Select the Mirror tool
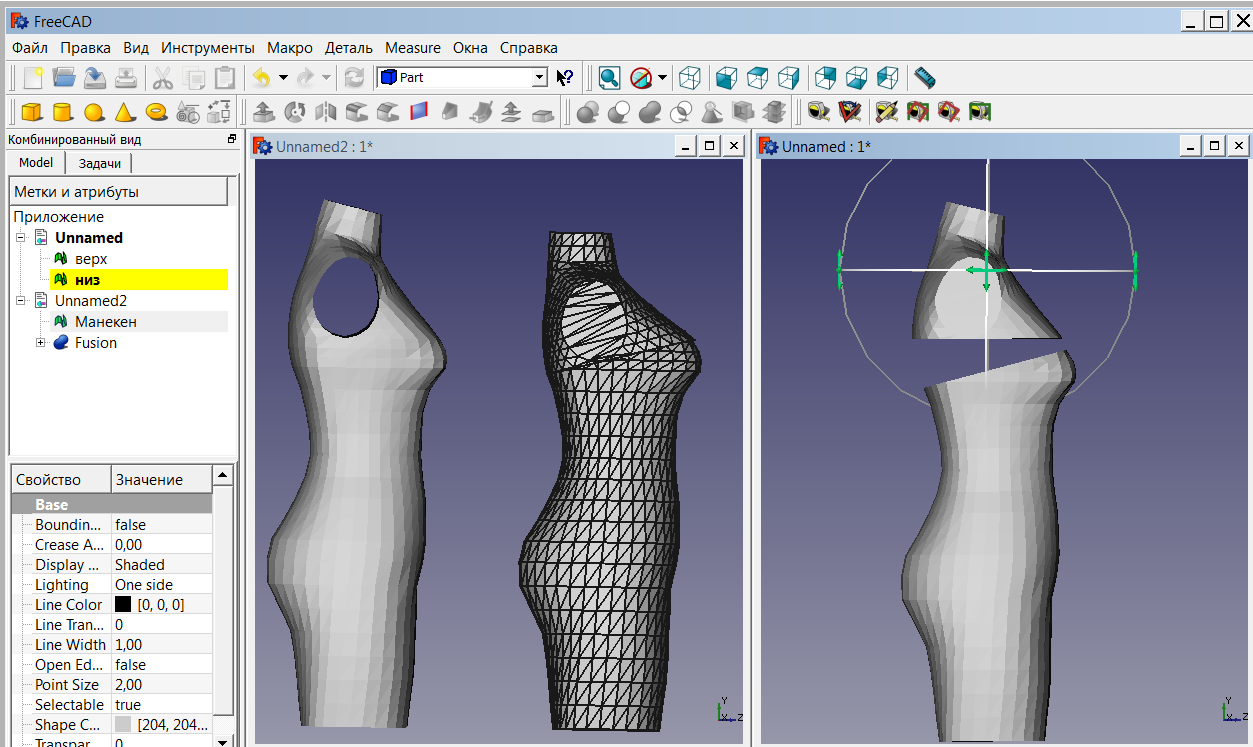1253x747 pixels. (326, 111)
